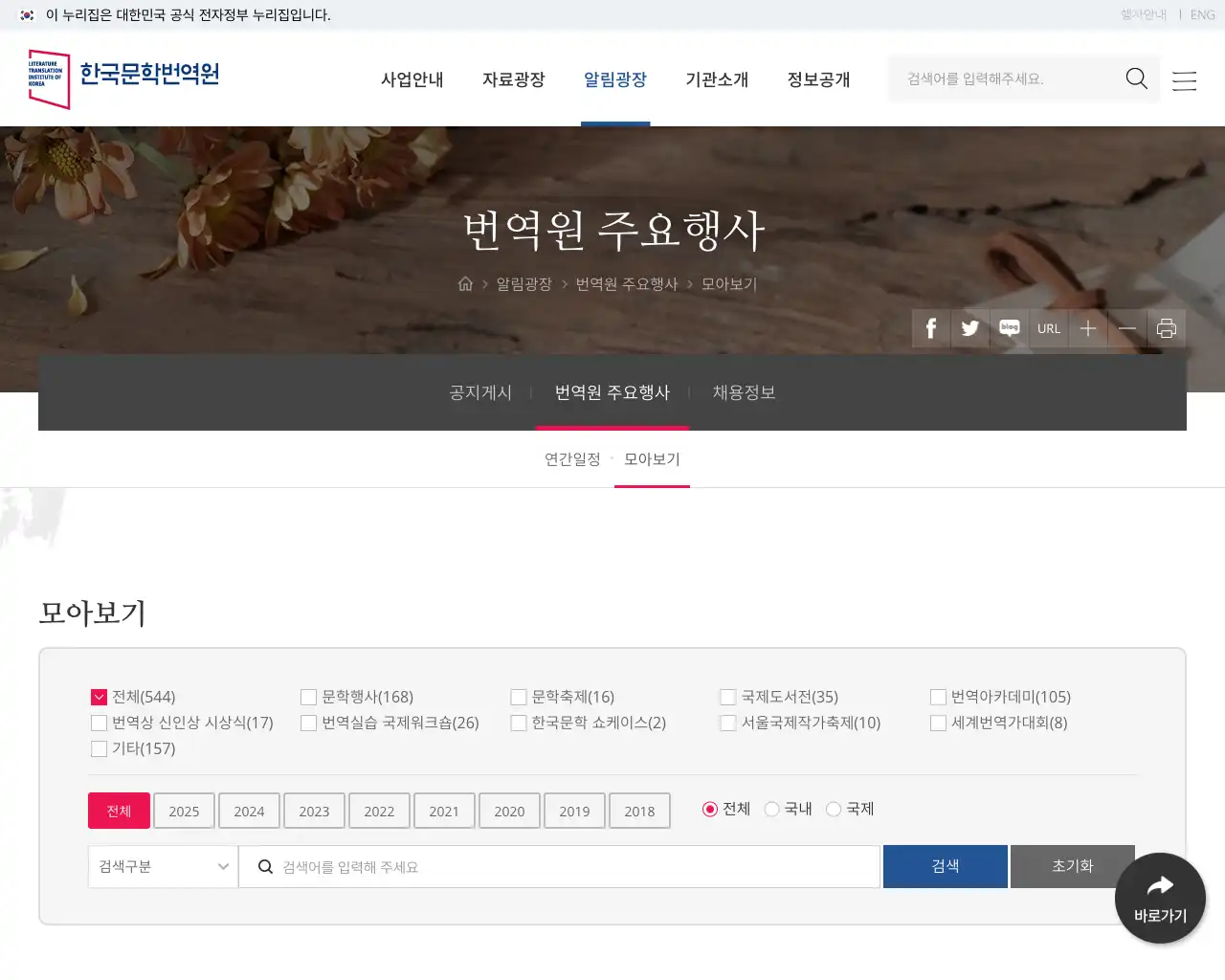Image resolution: width=1225 pixels, height=980 pixels.
Task: Copy the page URL using the URL icon
Action: 1049,328
